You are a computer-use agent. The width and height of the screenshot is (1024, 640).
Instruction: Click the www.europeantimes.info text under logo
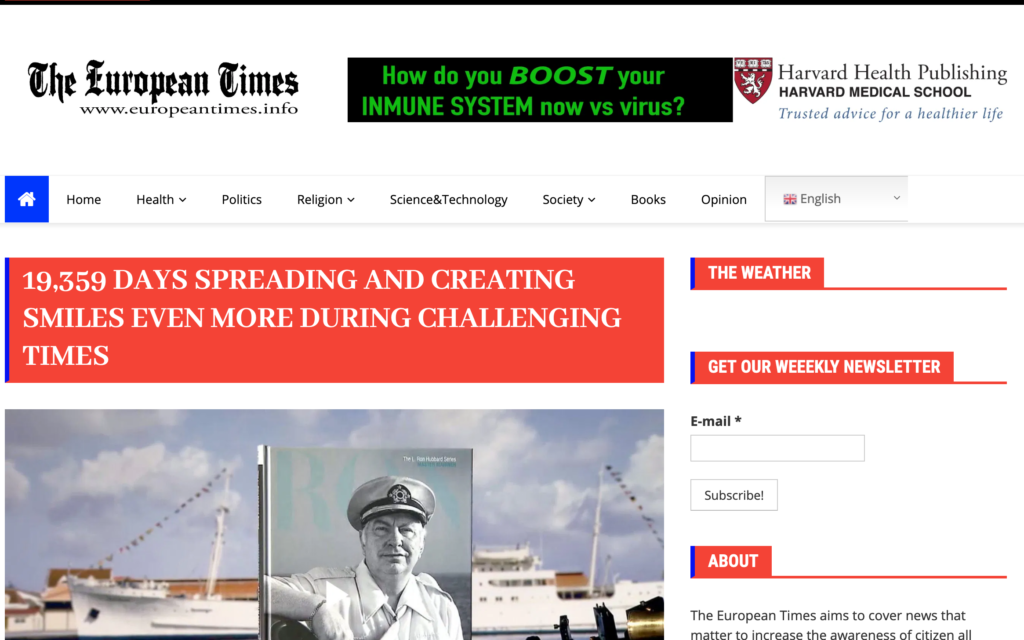pyautogui.click(x=189, y=109)
